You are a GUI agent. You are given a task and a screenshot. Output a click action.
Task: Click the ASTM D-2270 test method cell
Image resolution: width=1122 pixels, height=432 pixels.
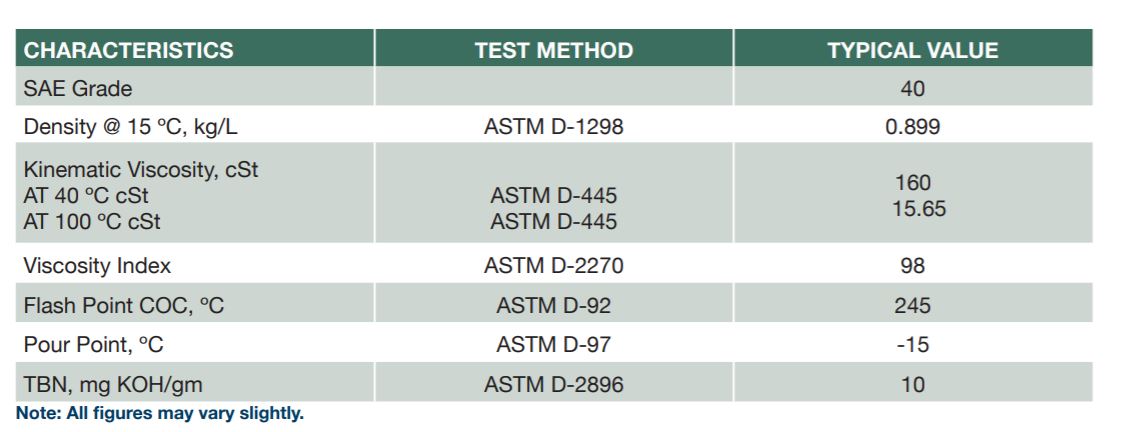553,266
